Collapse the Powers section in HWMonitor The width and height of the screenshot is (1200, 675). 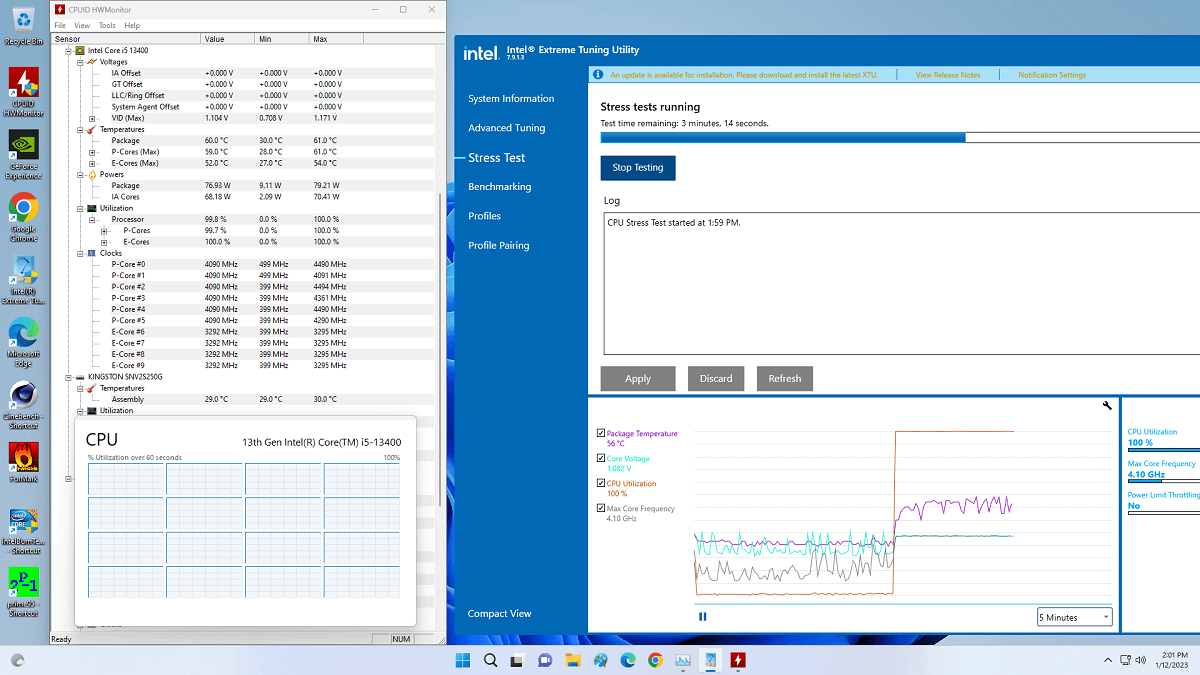[x=80, y=174]
